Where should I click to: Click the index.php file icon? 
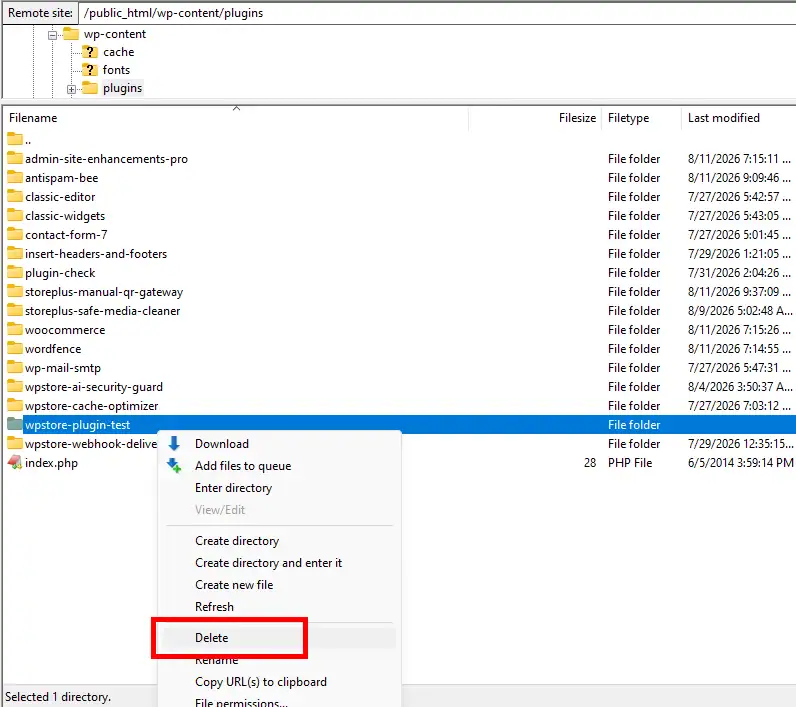click(x=15, y=462)
